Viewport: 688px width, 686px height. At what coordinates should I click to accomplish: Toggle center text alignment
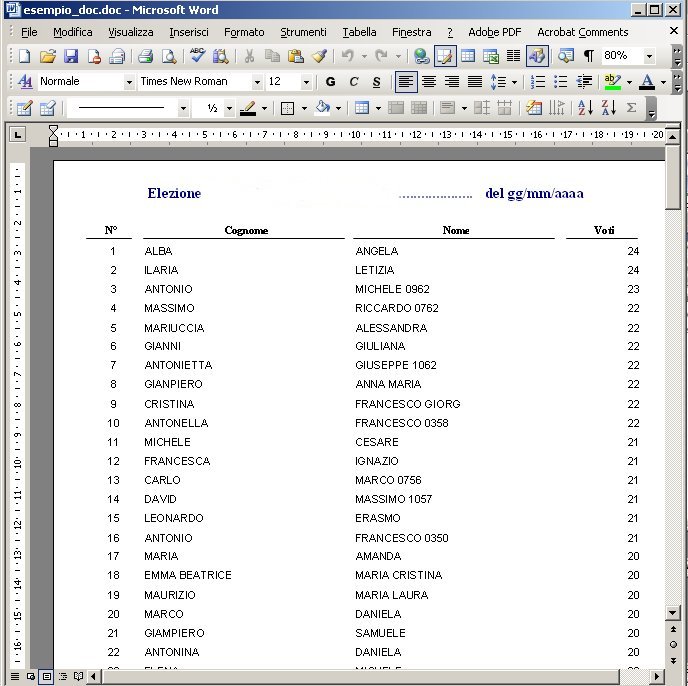coord(429,82)
